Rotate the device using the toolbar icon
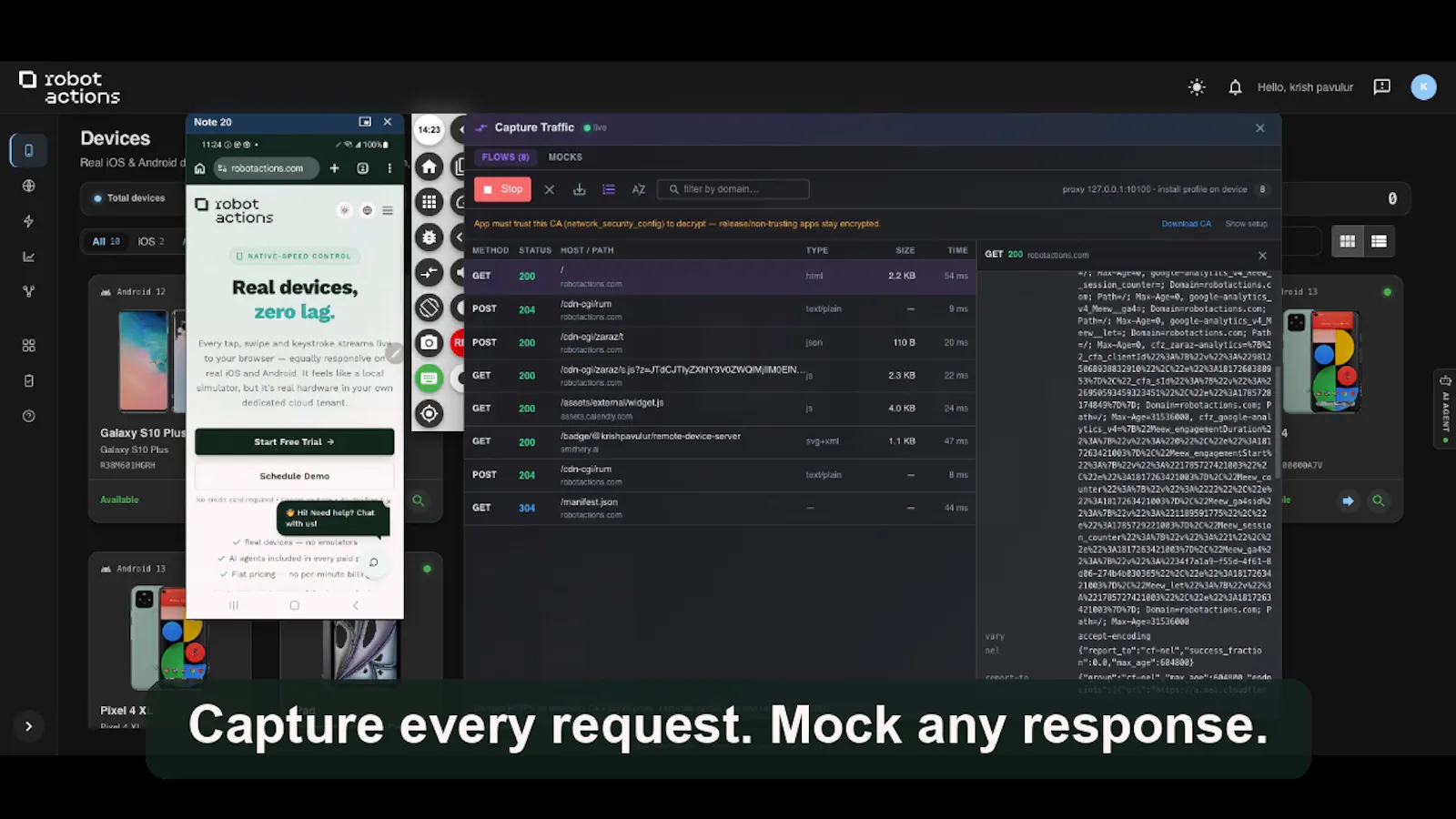 [x=430, y=308]
